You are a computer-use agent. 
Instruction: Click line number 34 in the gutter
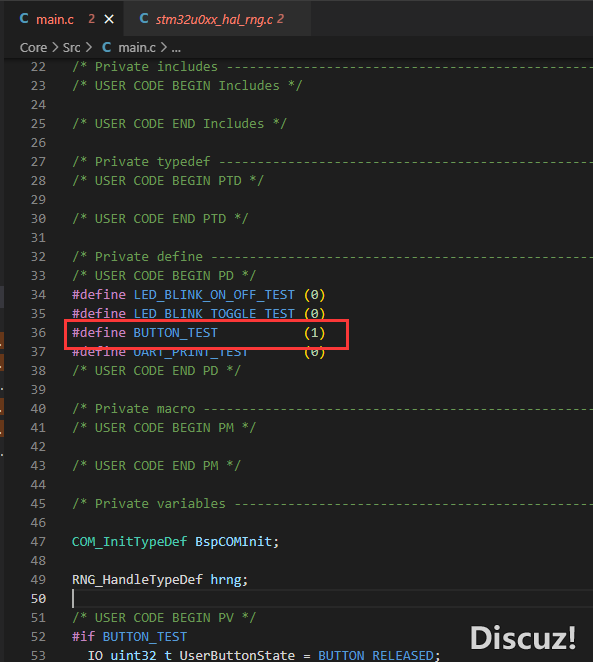38,295
